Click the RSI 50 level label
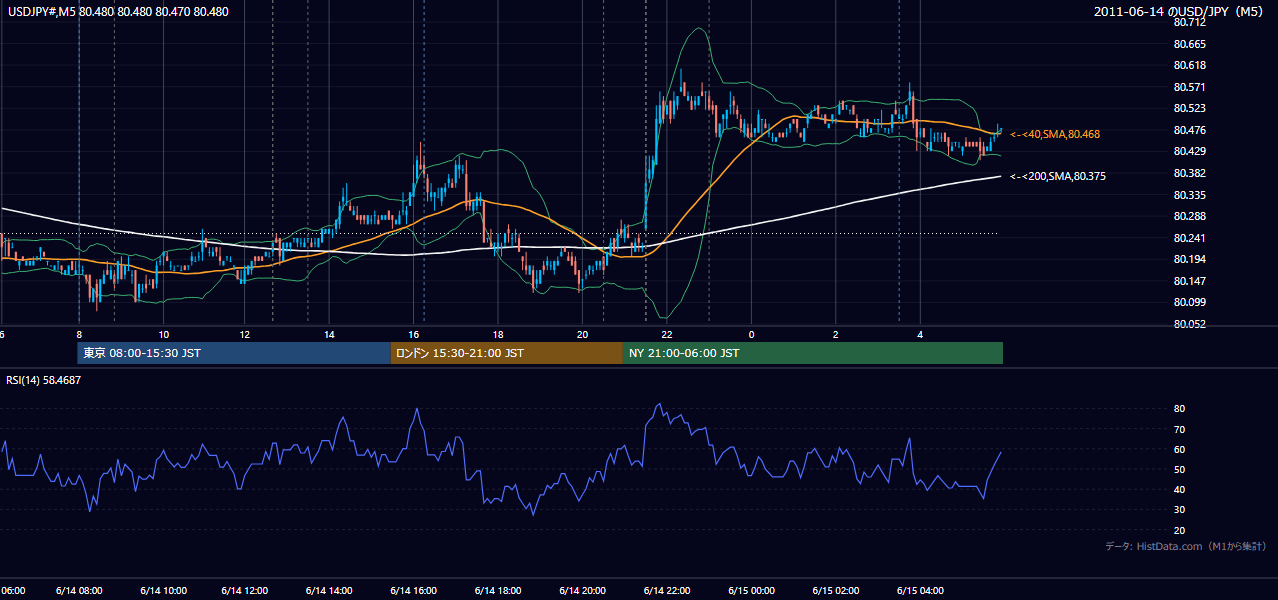This screenshot has height=600, width=1278. pos(1179,469)
